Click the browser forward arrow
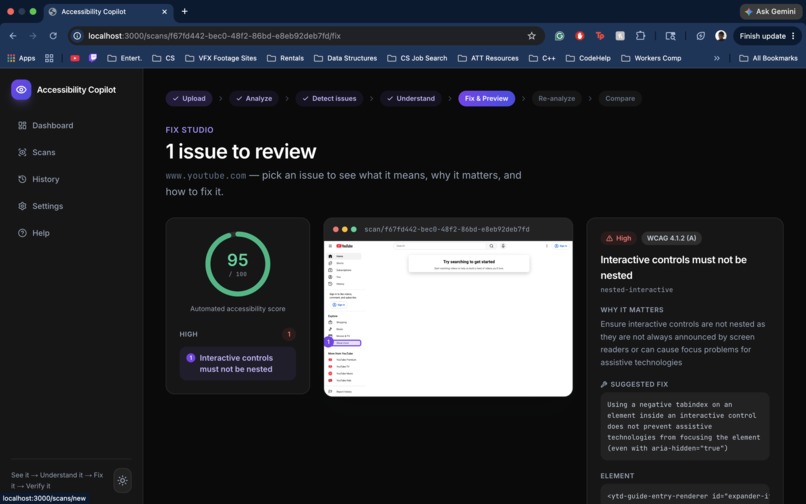 tap(33, 36)
